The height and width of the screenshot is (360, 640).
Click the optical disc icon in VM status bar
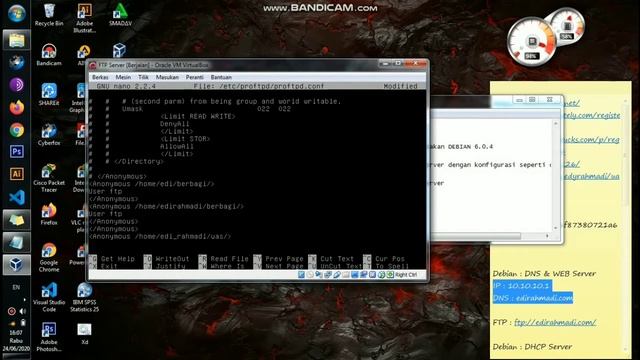(310, 275)
